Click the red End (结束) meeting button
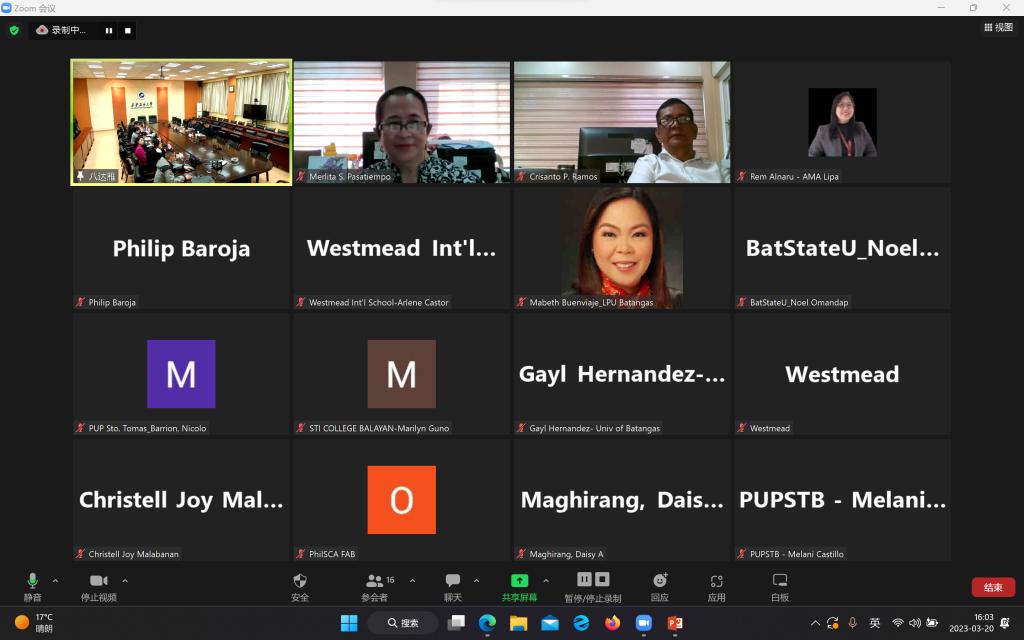Screen dimensions: 1024x640 click(x=992, y=587)
